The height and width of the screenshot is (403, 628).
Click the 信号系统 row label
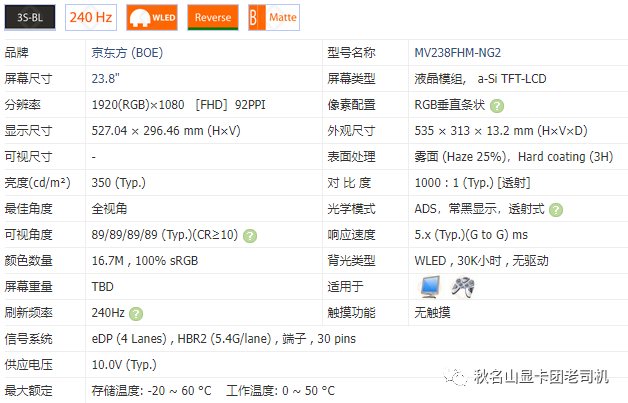(x=28, y=339)
